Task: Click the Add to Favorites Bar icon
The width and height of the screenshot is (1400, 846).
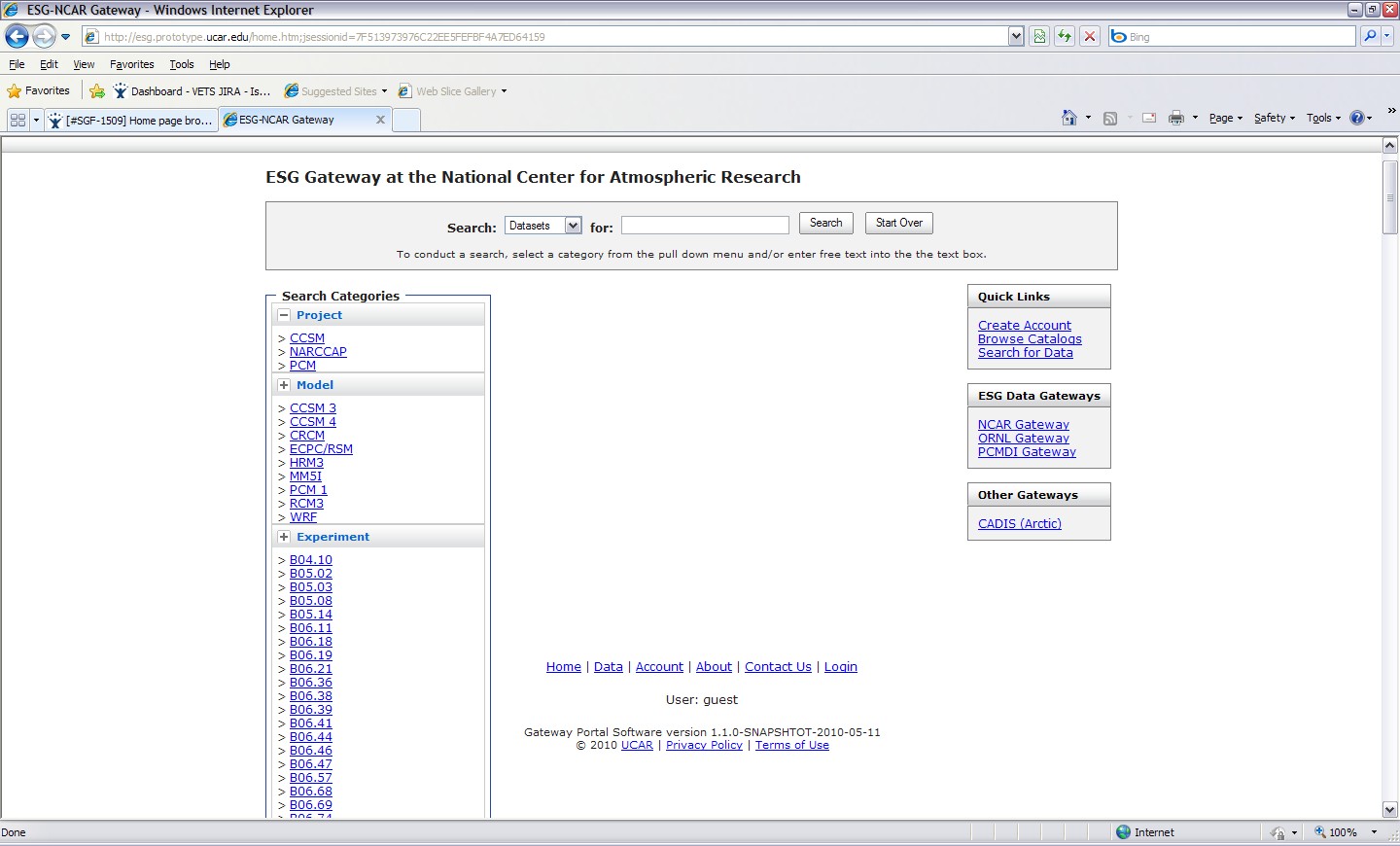Action: [x=97, y=91]
